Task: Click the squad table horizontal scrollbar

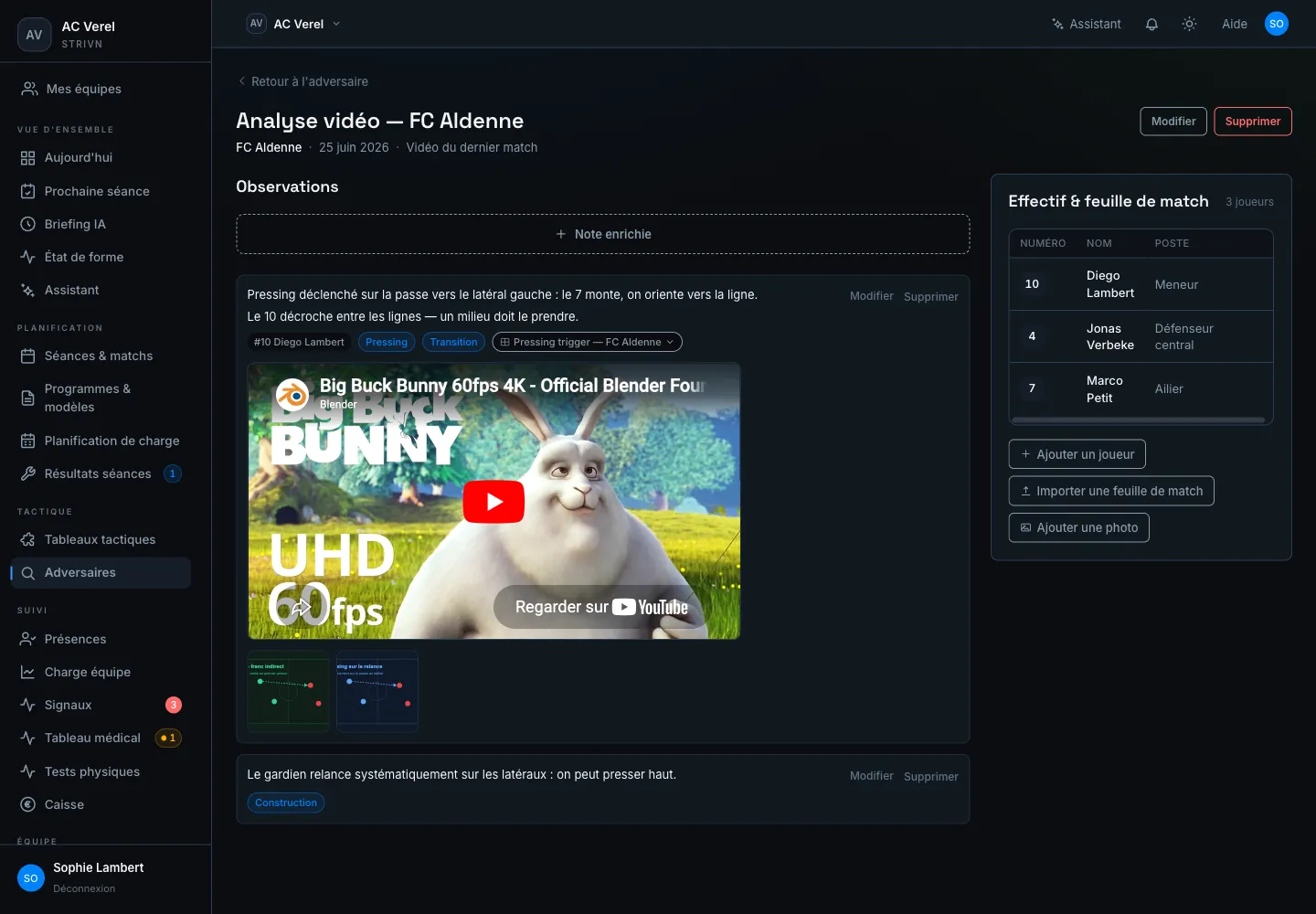Action: (x=1139, y=420)
